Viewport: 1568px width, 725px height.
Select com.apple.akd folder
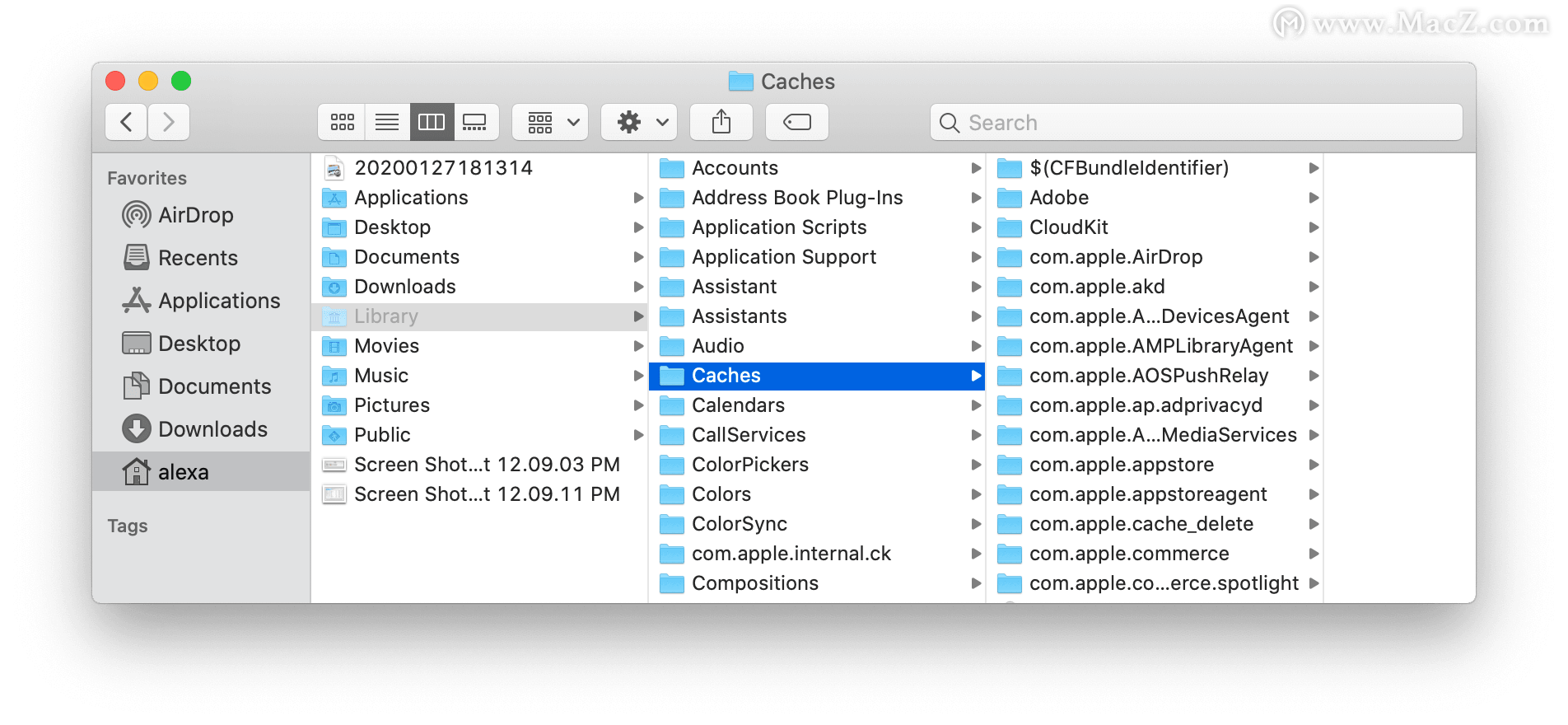pyautogui.click(x=1155, y=287)
